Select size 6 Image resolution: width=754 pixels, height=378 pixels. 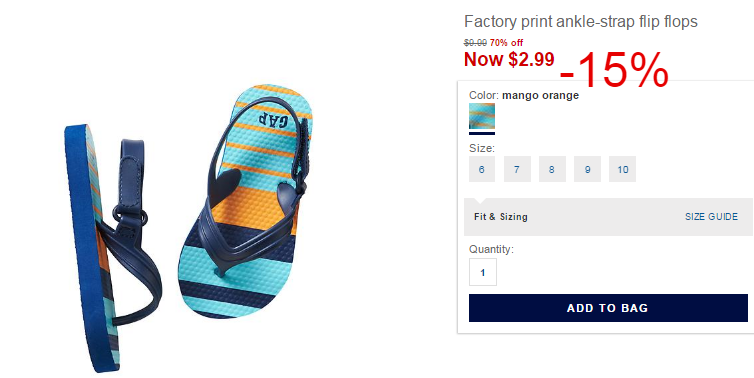point(482,169)
